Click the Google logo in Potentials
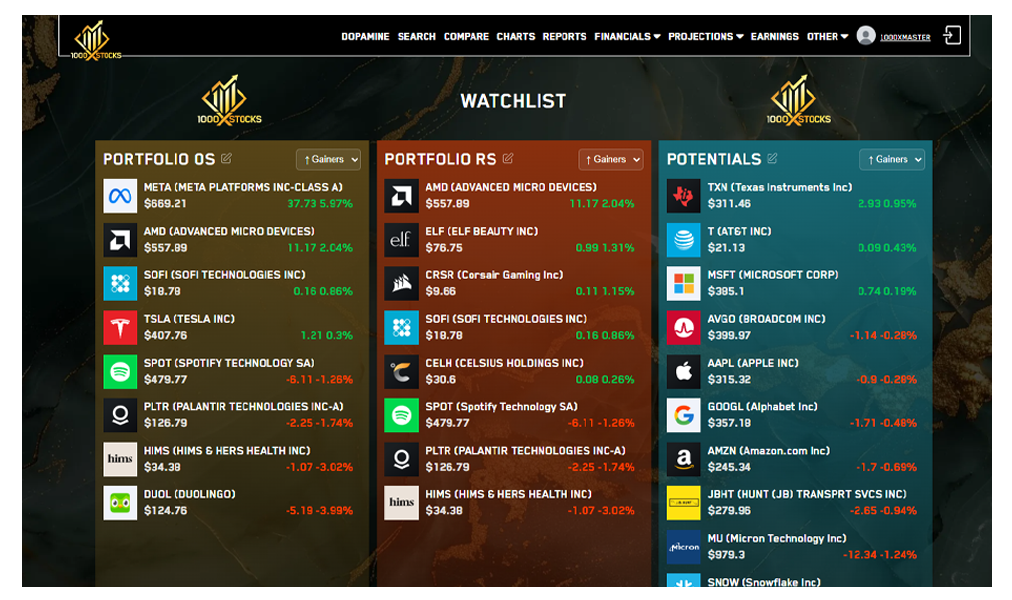The height and width of the screenshot is (600, 1012). tap(683, 415)
